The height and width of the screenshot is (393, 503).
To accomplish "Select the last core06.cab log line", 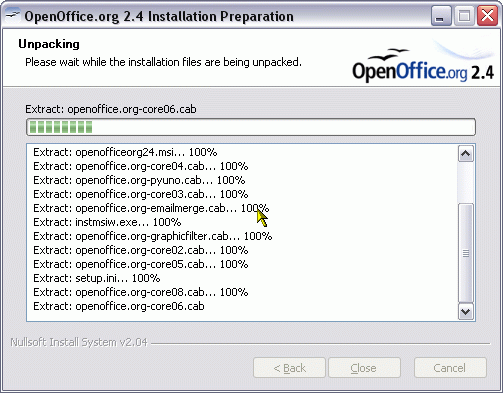I will 119,306.
